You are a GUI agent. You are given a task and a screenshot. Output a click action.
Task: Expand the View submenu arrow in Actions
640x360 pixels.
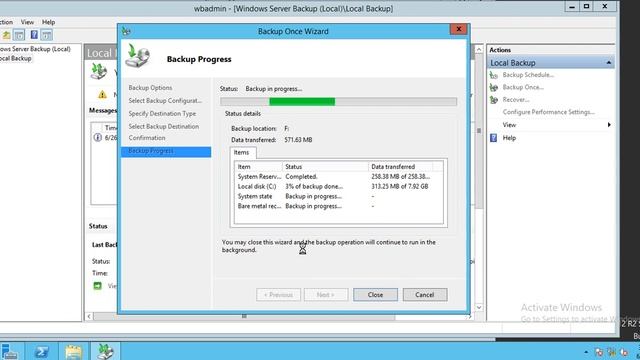[609, 124]
